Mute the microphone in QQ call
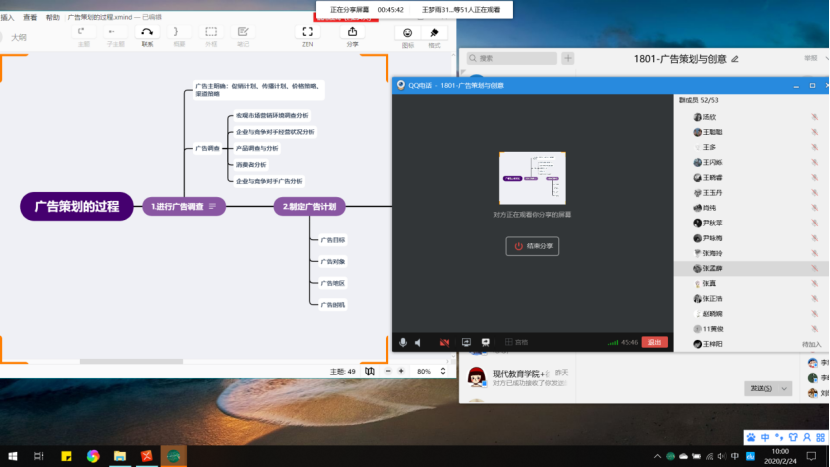 [x=403, y=342]
